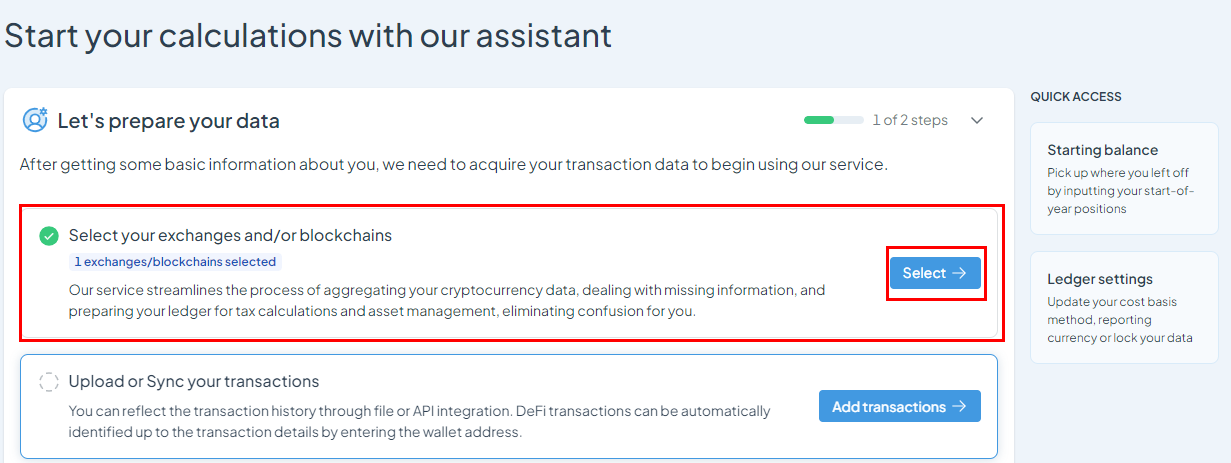Click the "Let's prepare your data" heading
Image resolution: width=1231 pixels, height=463 pixels.
click(169, 121)
